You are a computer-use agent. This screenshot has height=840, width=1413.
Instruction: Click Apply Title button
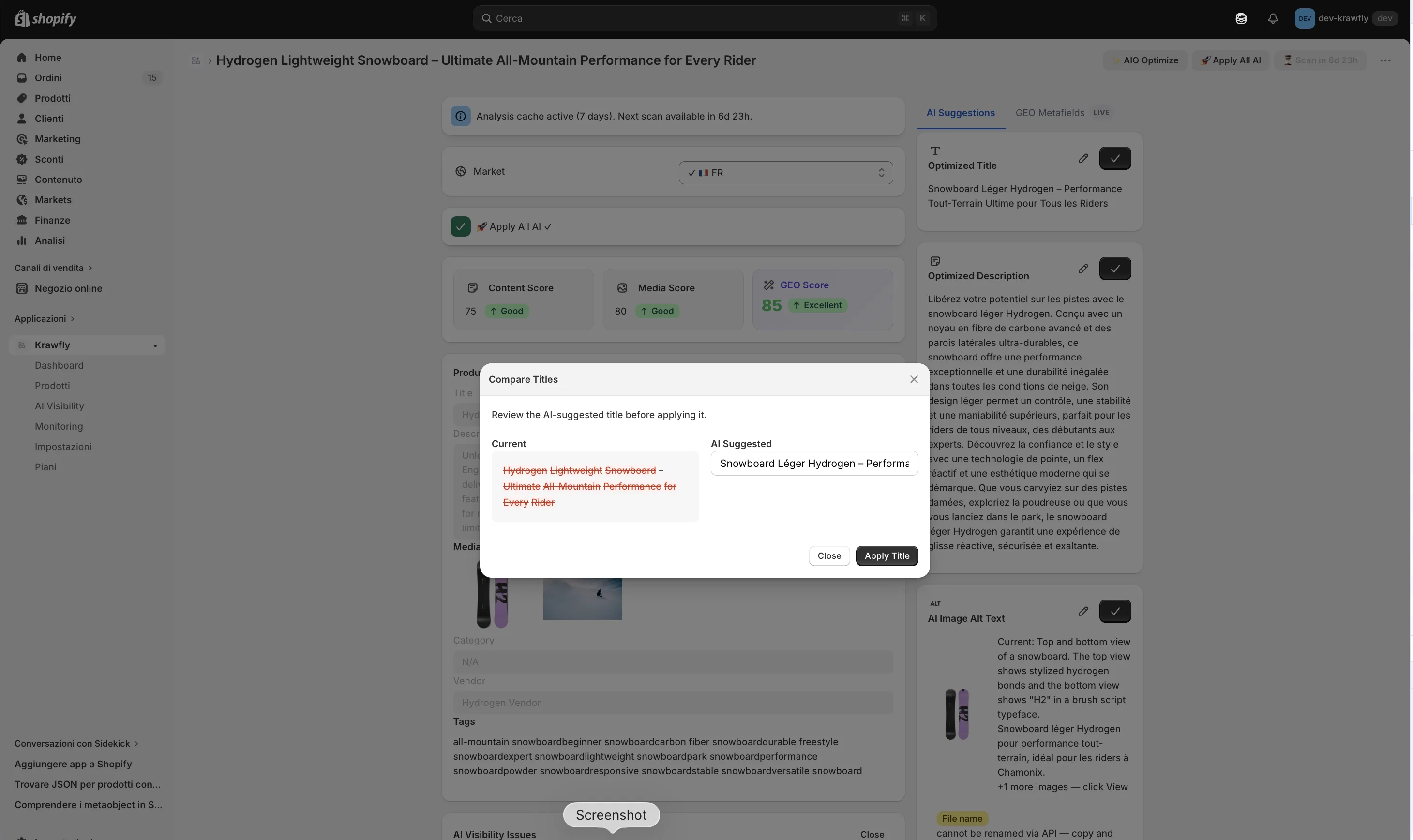click(x=887, y=556)
